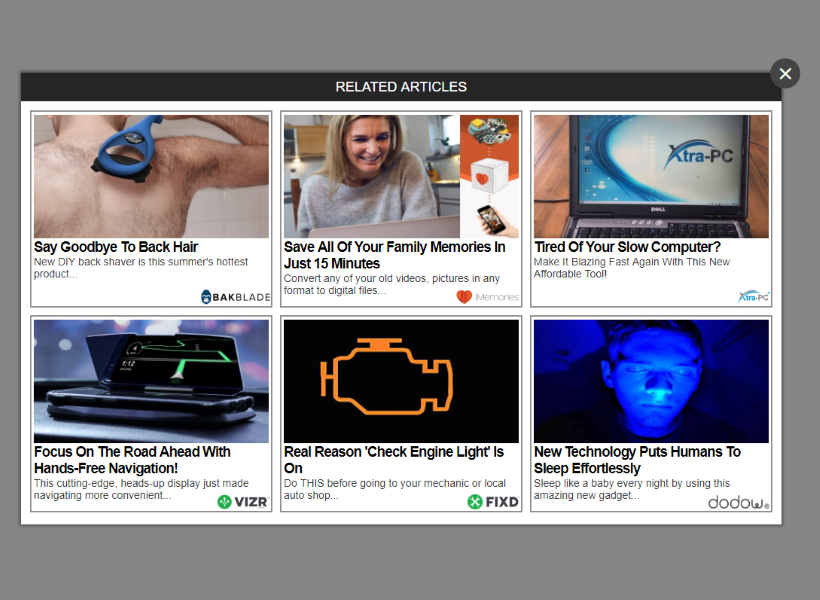Open the Xtra-PC laptop screen thumbnail
Screen dimensions: 820x600
pos(651,176)
